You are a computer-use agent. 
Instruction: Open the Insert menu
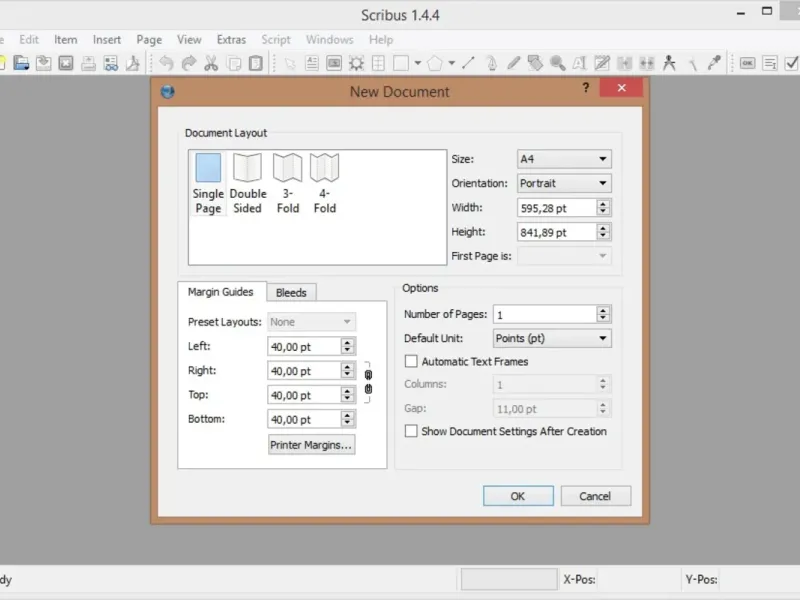click(107, 40)
